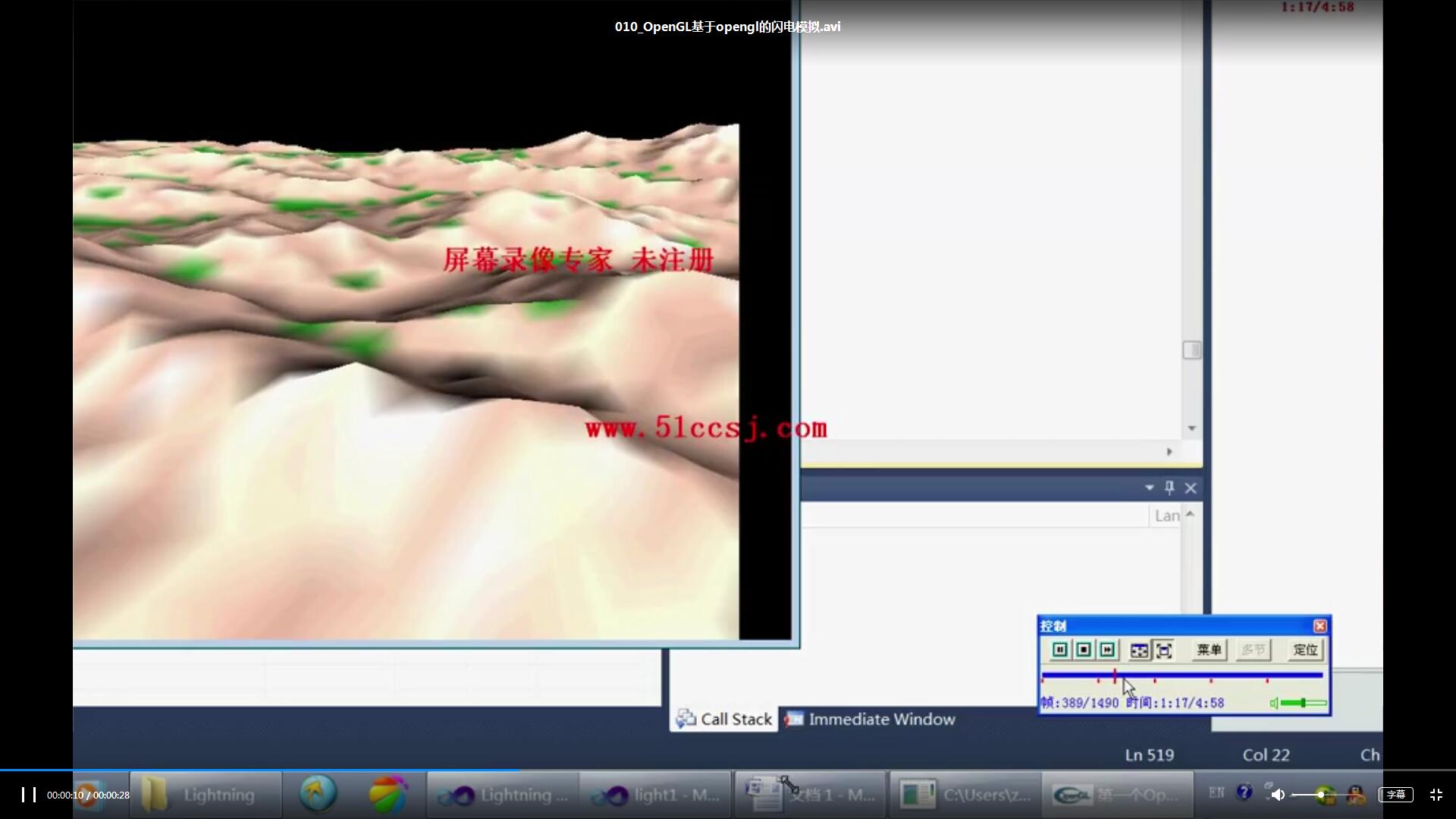Click the 帧:389/1490 frame counter text

pos(1080,703)
